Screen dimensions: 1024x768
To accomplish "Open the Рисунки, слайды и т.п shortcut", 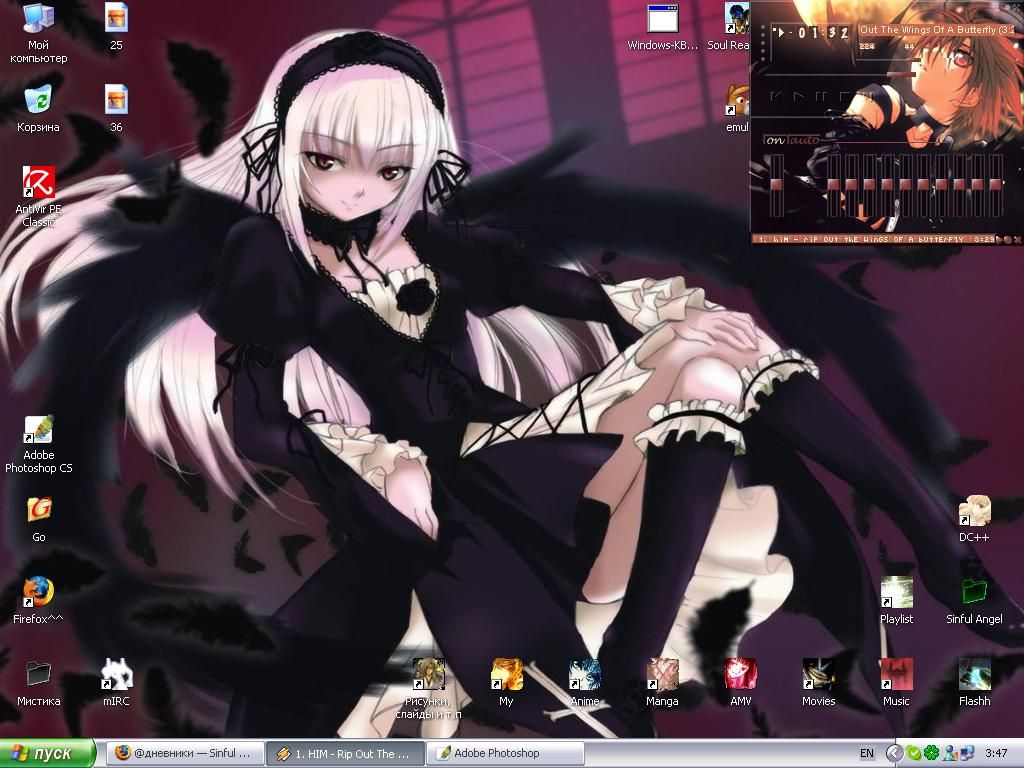I will 428,689.
